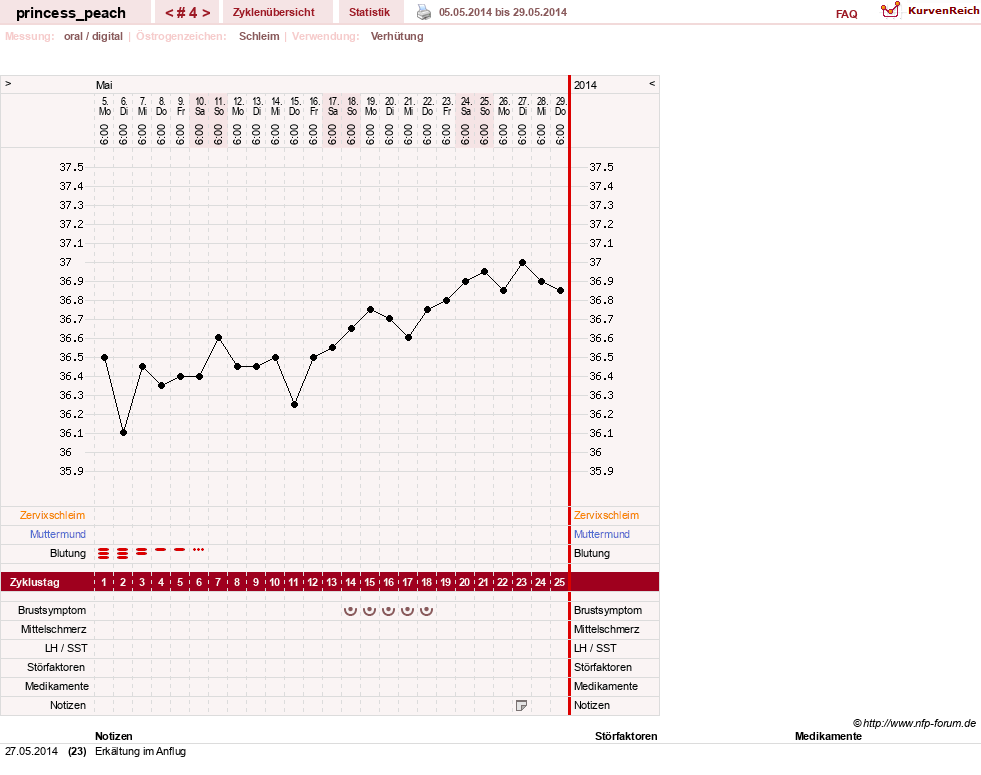Select the 36.1 temperature point on May 6
This screenshot has width=981, height=775.
pyautogui.click(x=123, y=433)
